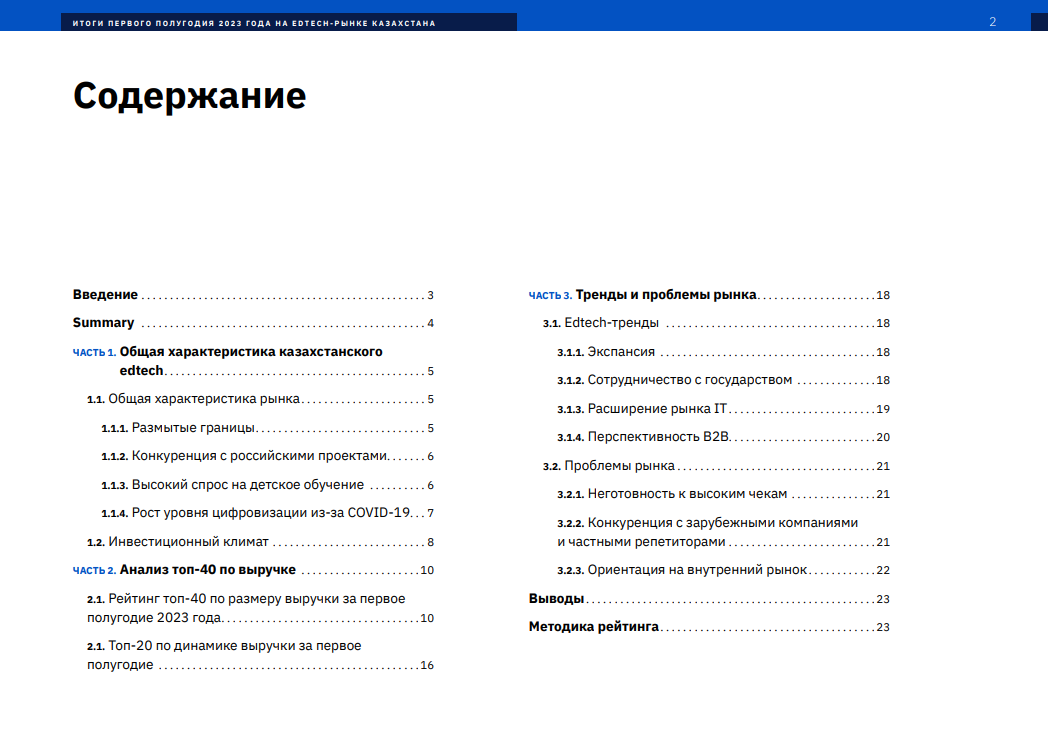Open «Топ-20 по динамике выручки» entry

coord(261,655)
